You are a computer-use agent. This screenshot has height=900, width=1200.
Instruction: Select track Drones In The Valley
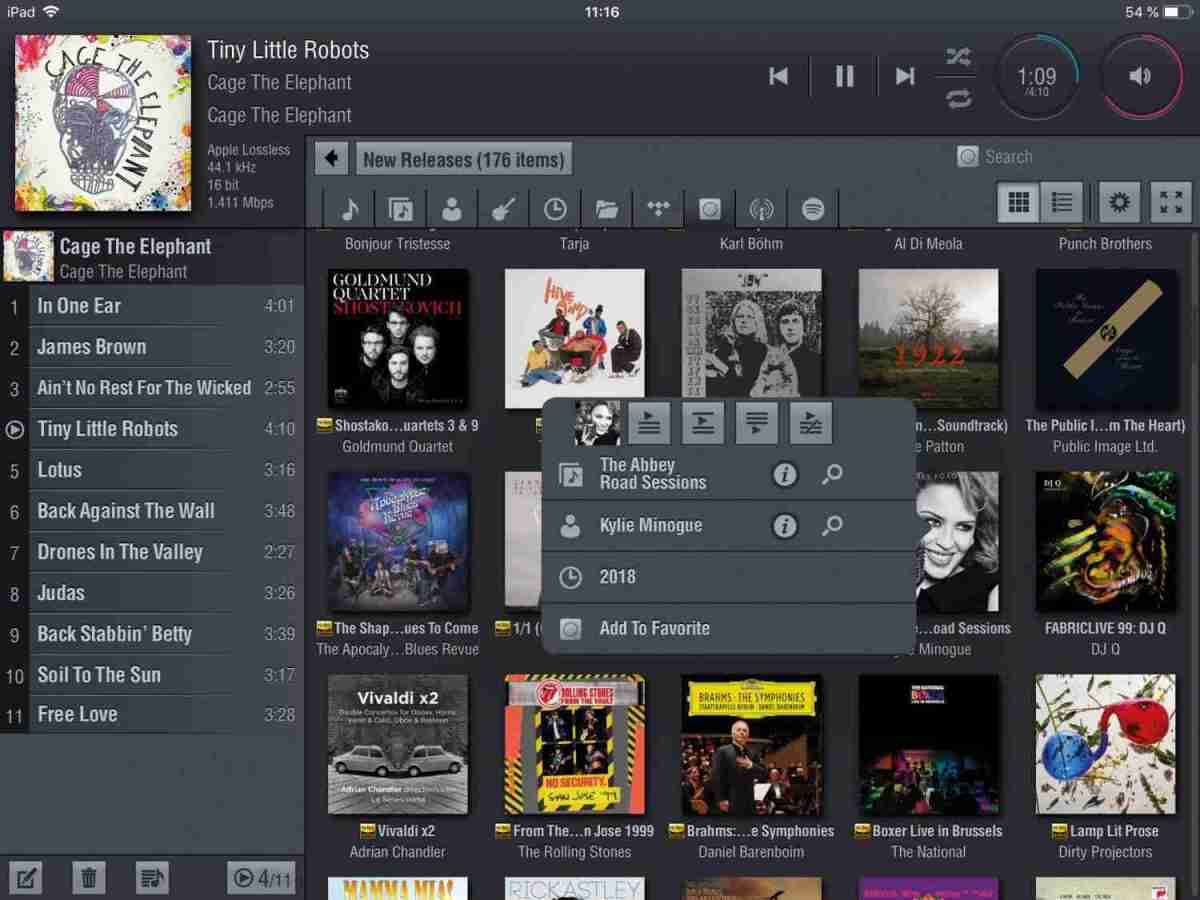pos(151,552)
